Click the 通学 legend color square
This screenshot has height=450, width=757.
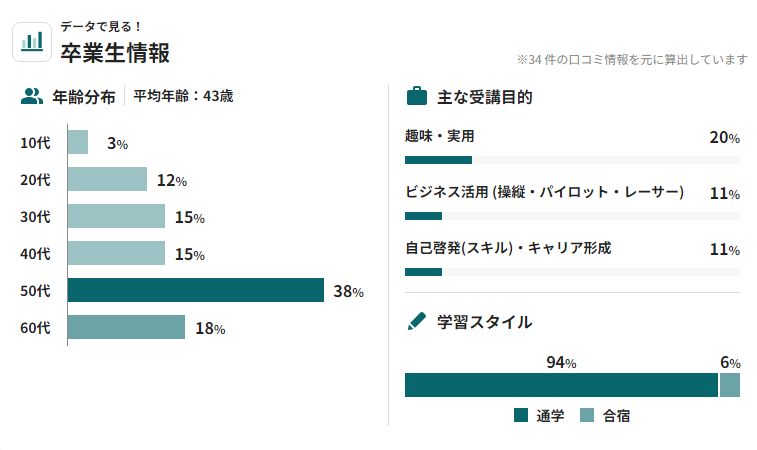[521, 415]
